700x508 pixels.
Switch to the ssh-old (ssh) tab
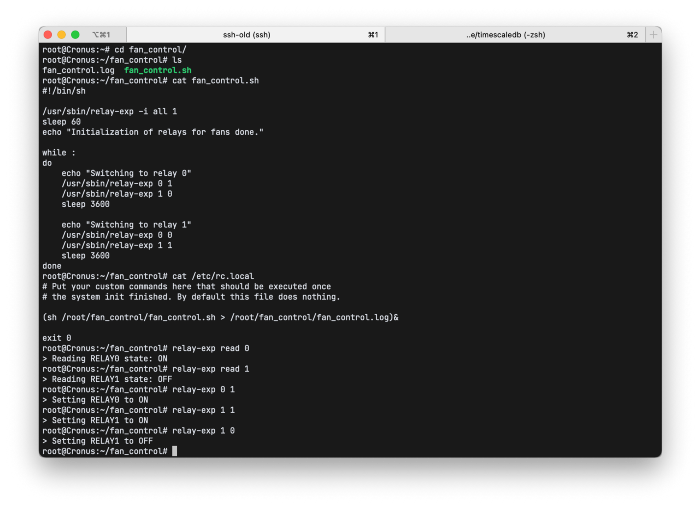pyautogui.click(x=256, y=35)
